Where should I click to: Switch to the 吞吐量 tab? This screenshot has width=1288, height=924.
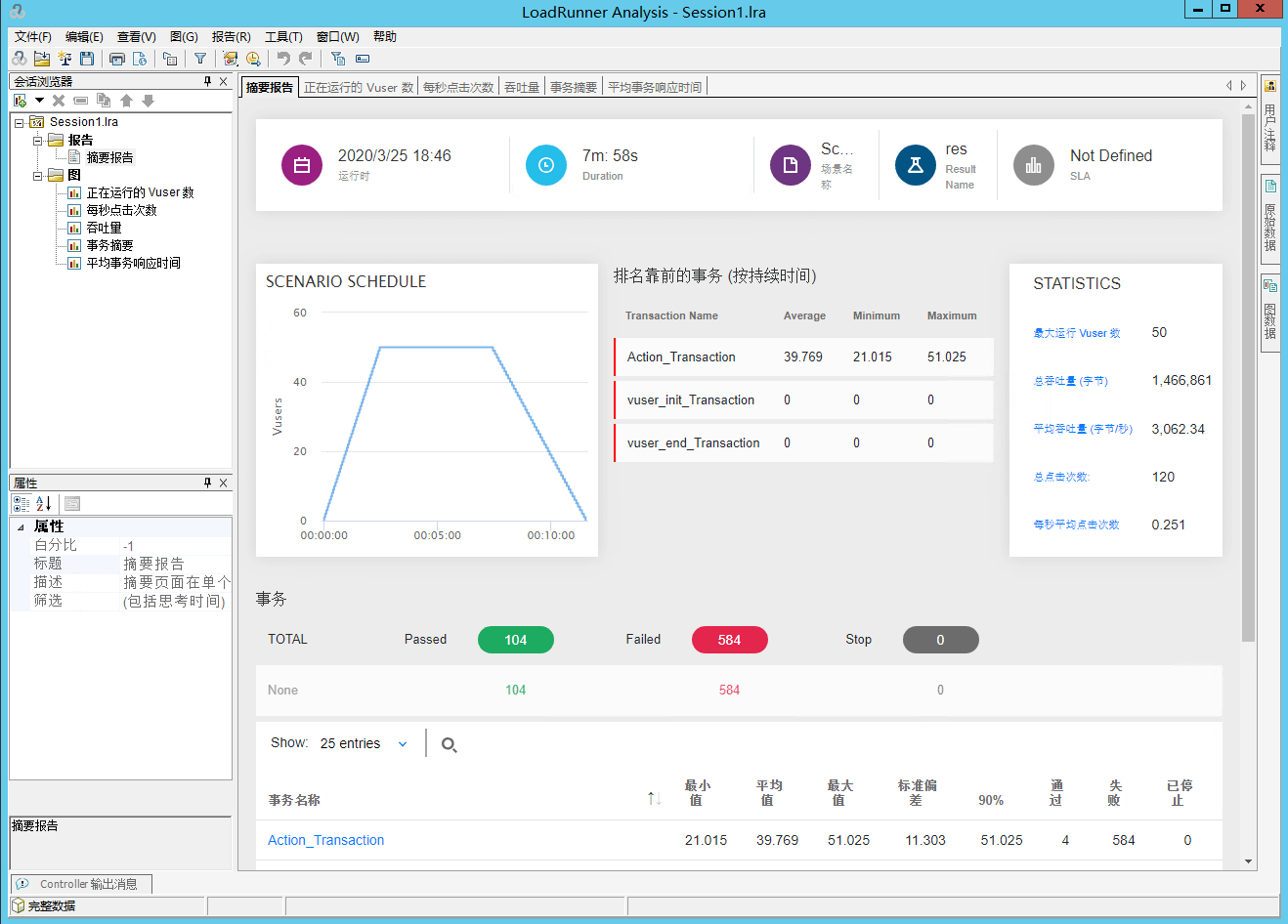point(522,87)
